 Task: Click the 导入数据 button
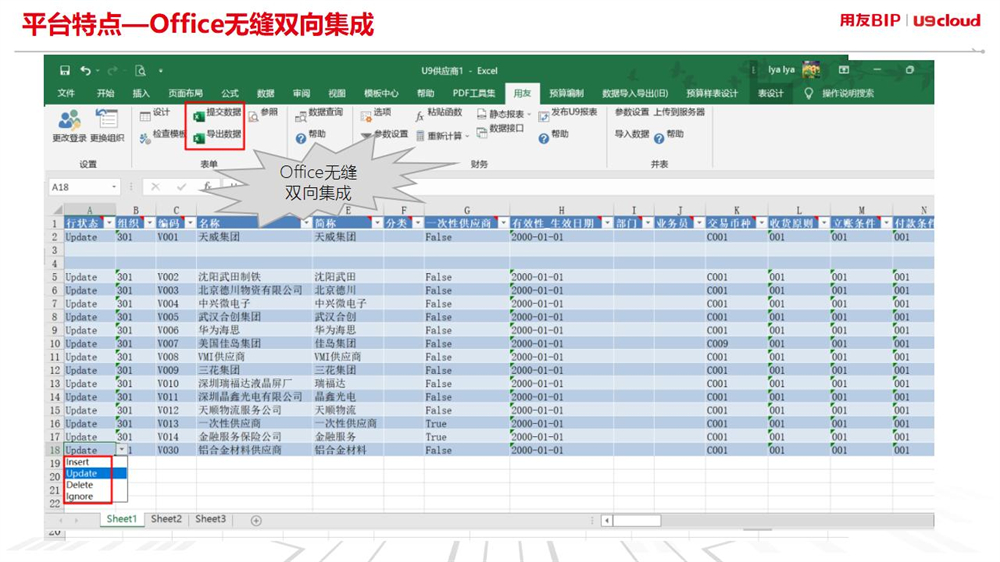coord(632,135)
